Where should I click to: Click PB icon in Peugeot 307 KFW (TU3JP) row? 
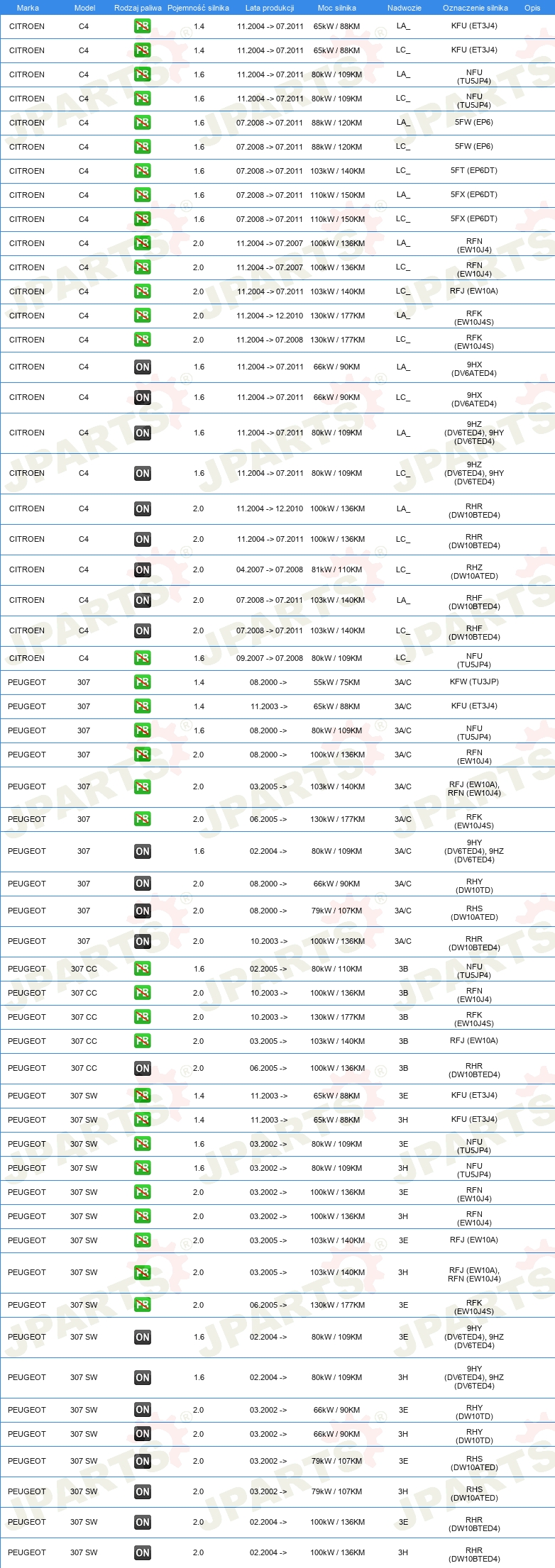click(x=142, y=682)
